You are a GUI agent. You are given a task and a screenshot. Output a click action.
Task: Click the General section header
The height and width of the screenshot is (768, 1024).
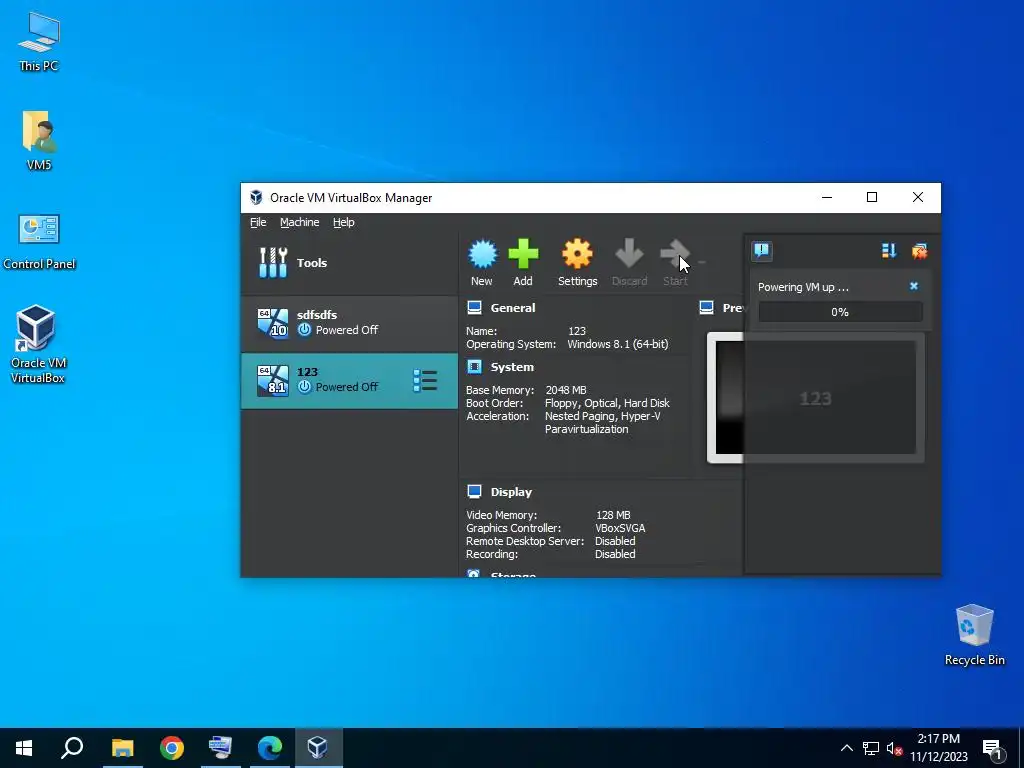click(x=513, y=308)
